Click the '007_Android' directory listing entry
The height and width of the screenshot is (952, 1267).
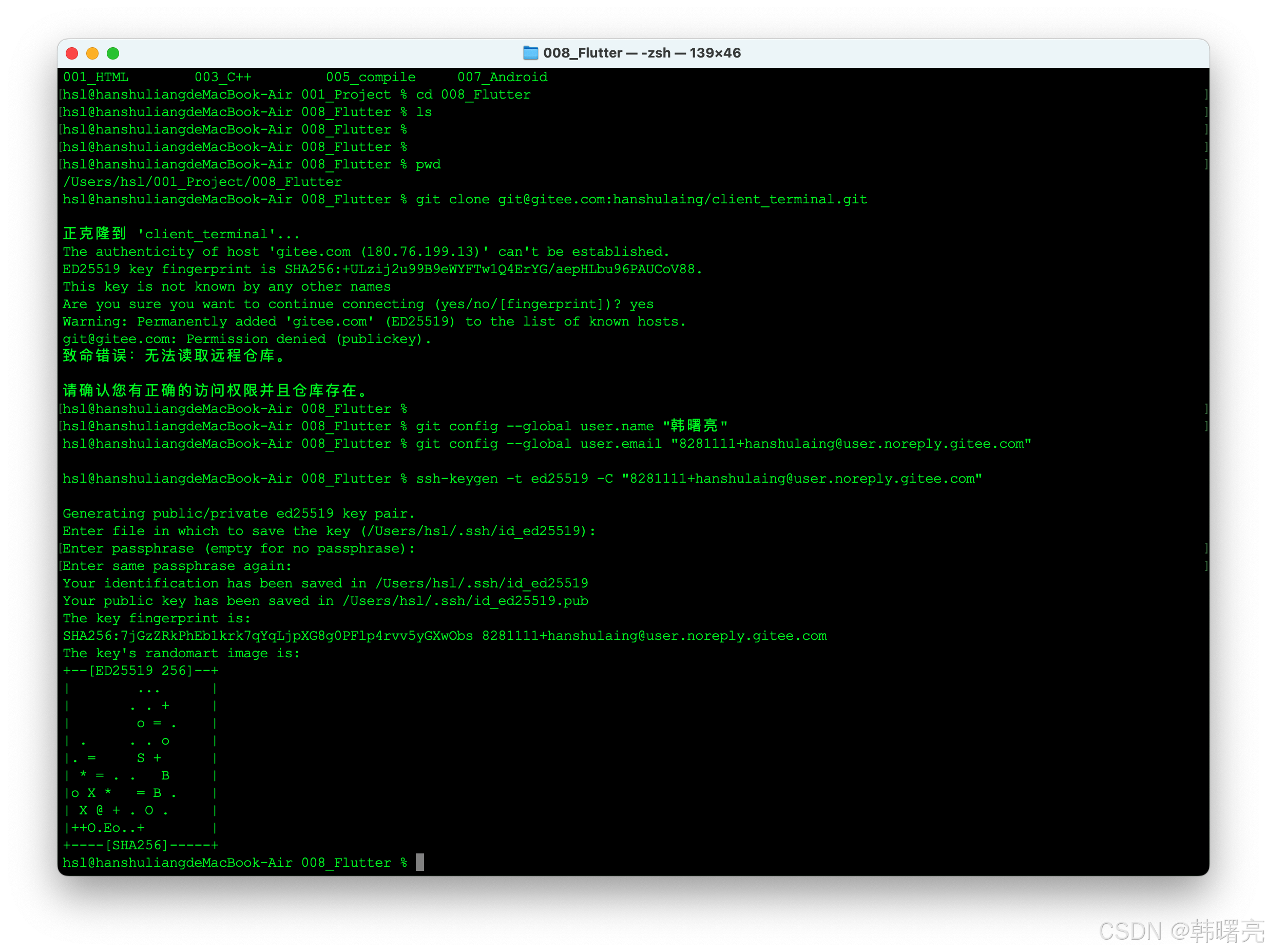(502, 78)
